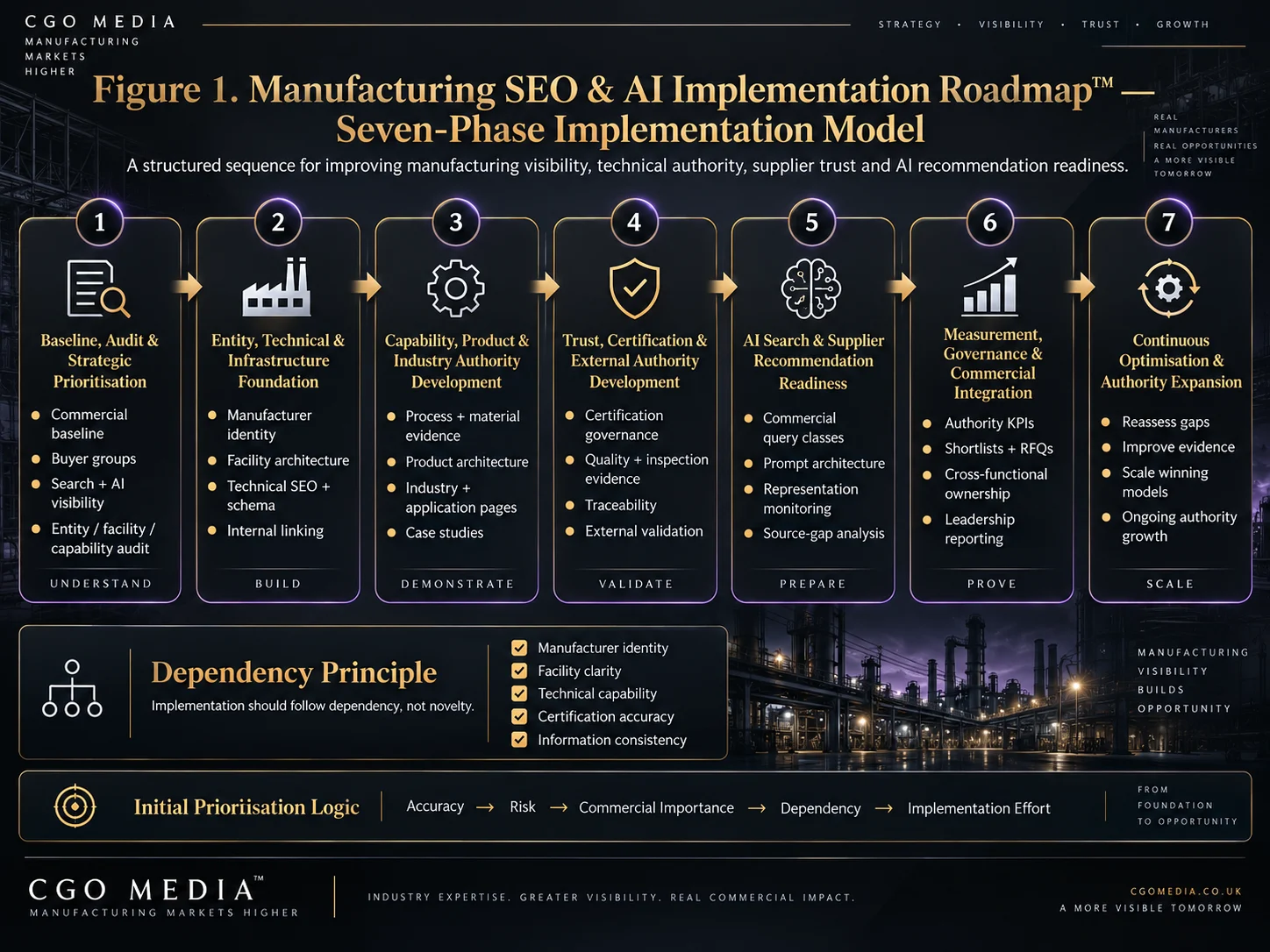Click the target prioritisation icon
This screenshot has width=1270, height=952.
pyautogui.click(x=75, y=806)
